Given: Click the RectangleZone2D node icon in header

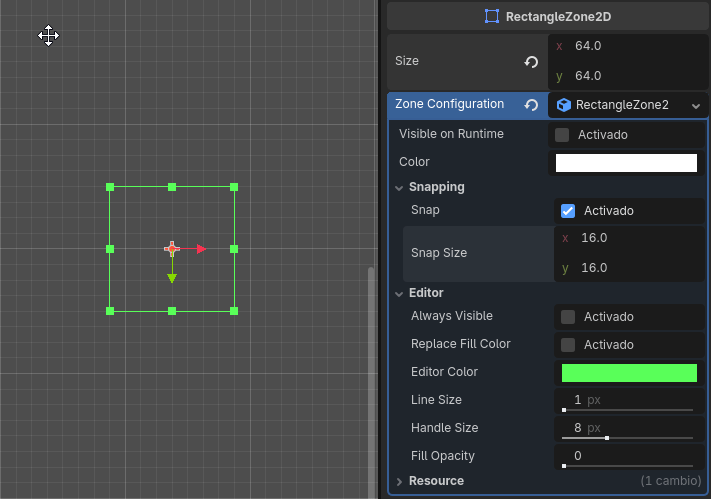Looking at the screenshot, I should pyautogui.click(x=492, y=16).
